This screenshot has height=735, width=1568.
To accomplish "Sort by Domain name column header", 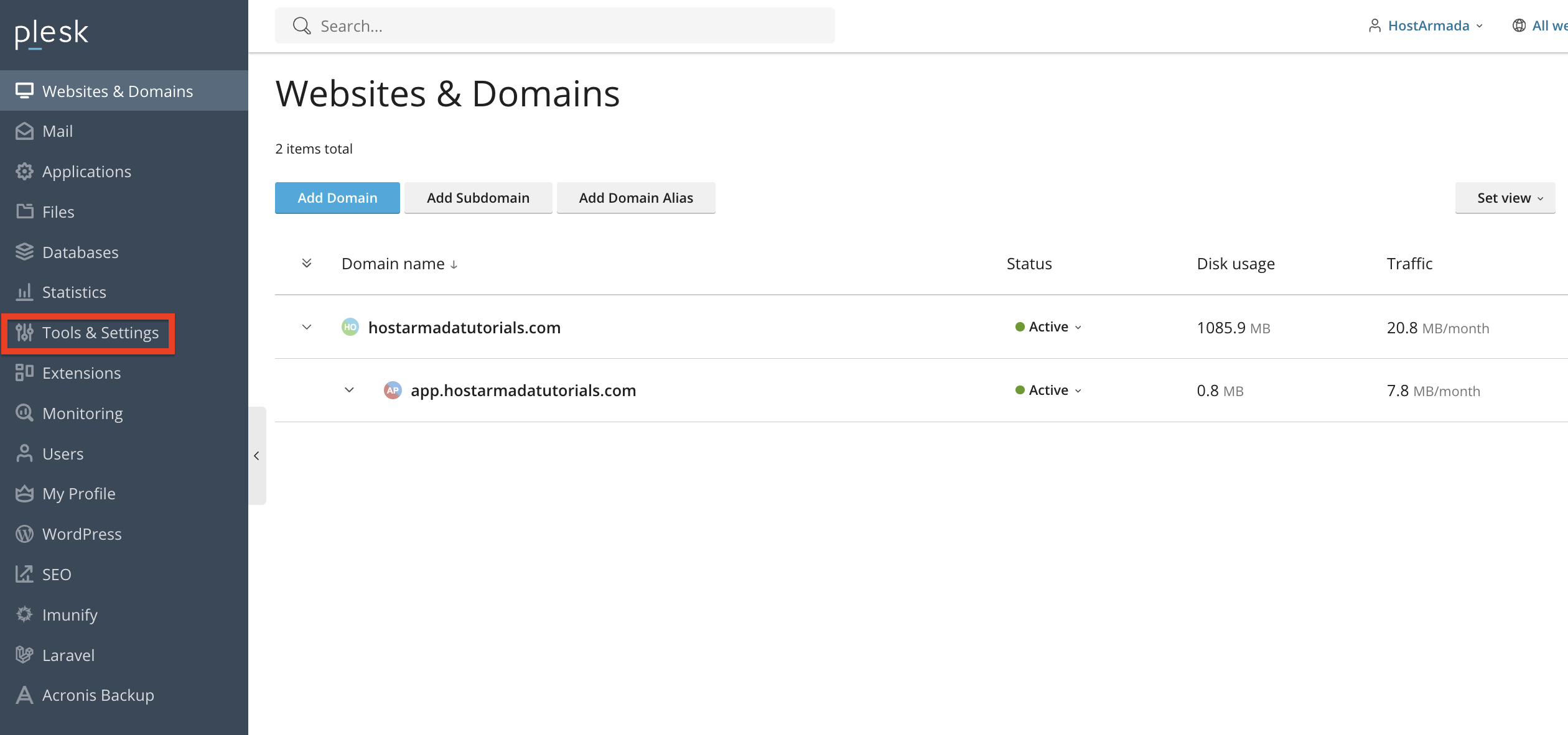I will (x=399, y=264).
